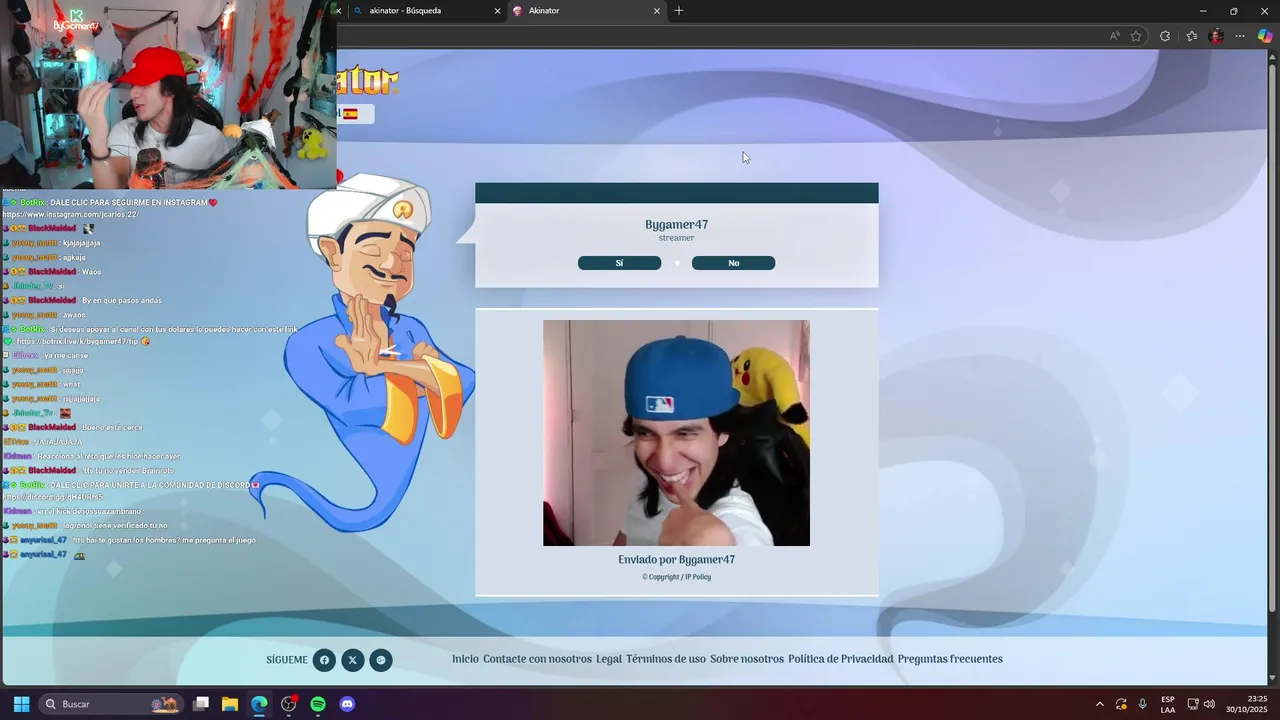Image resolution: width=1280 pixels, height=720 pixels.
Task: Open Contacte con nosotros link
Action: [x=537, y=659]
